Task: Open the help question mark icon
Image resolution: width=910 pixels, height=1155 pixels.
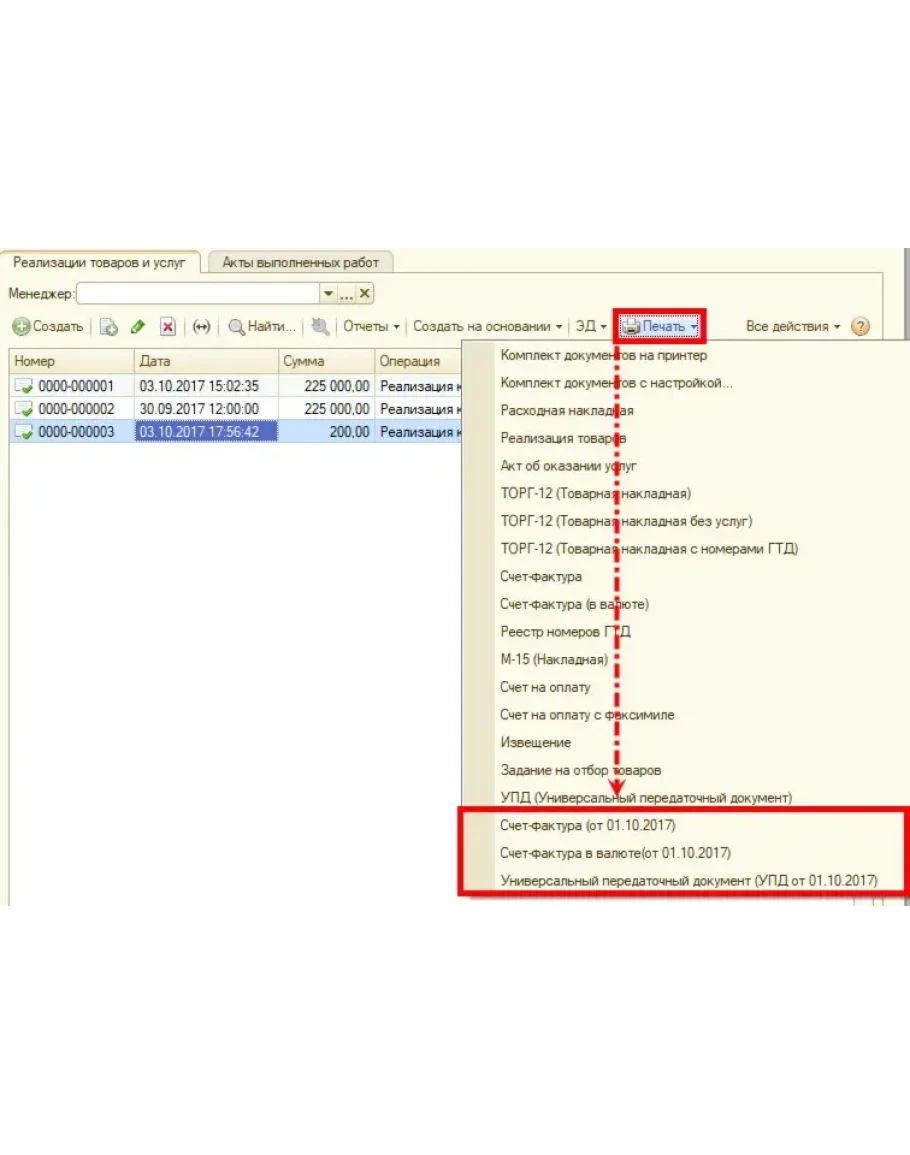Action: 860,327
